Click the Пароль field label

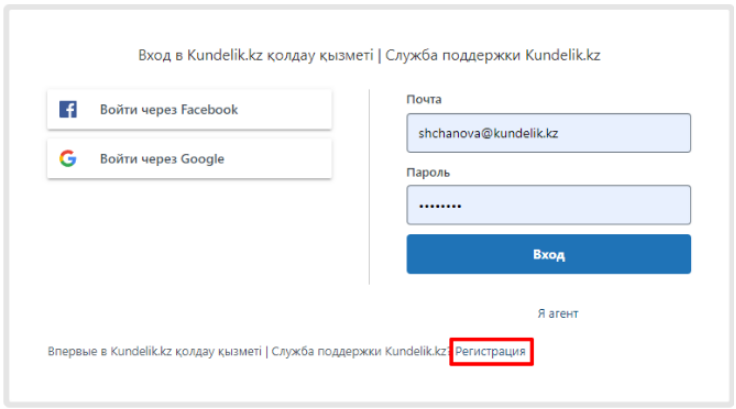tap(429, 172)
